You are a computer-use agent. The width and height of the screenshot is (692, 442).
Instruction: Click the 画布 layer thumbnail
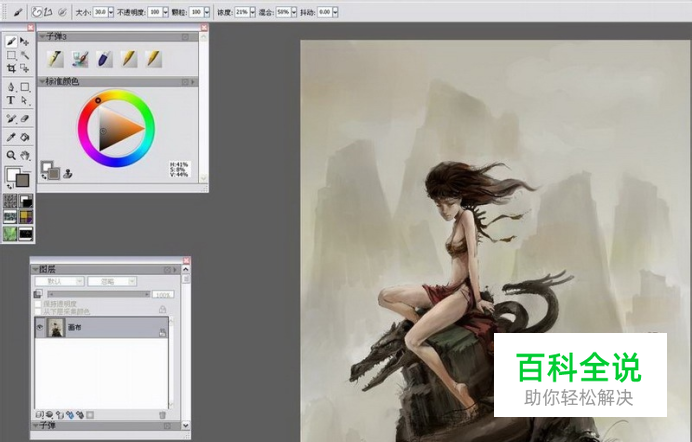[x=56, y=328]
